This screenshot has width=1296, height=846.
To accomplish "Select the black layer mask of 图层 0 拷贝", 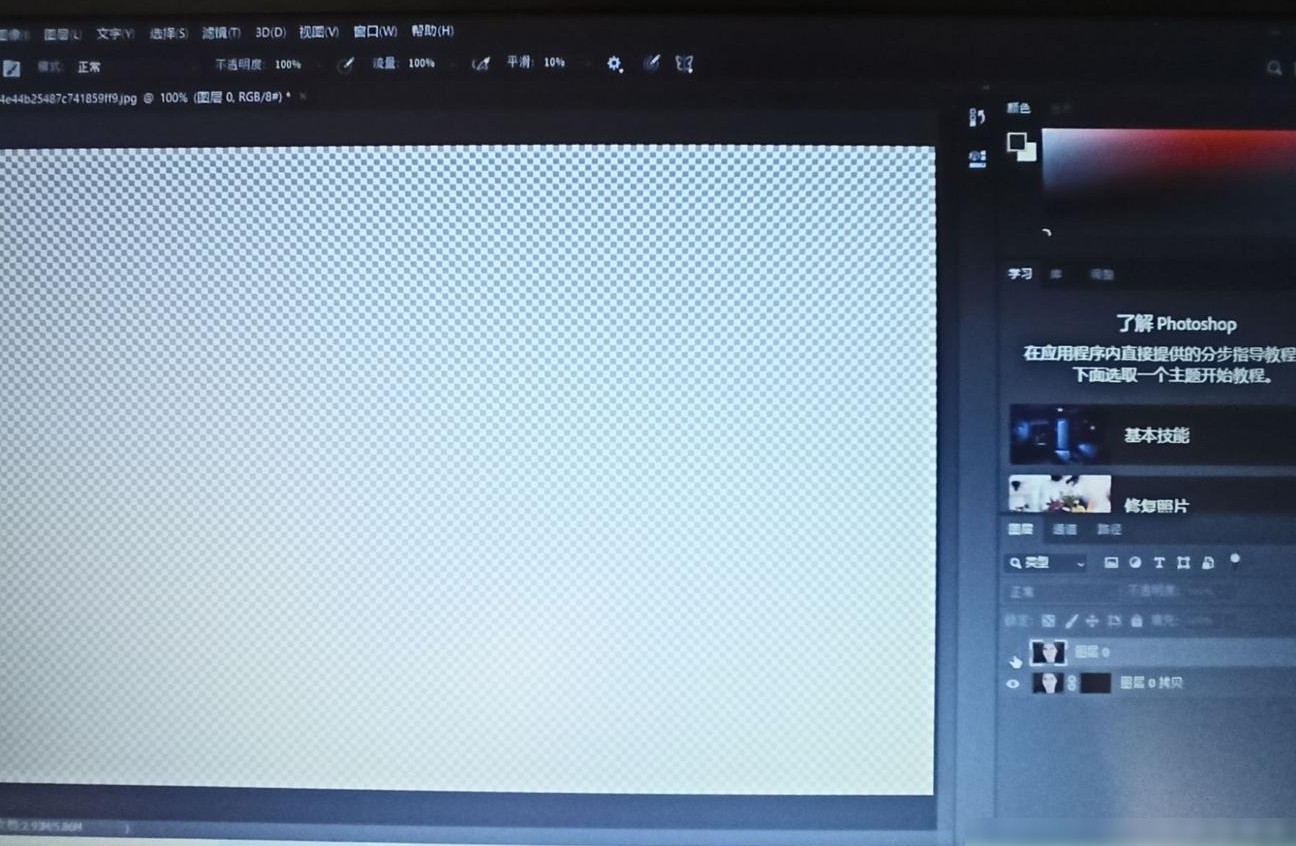I will [1095, 683].
